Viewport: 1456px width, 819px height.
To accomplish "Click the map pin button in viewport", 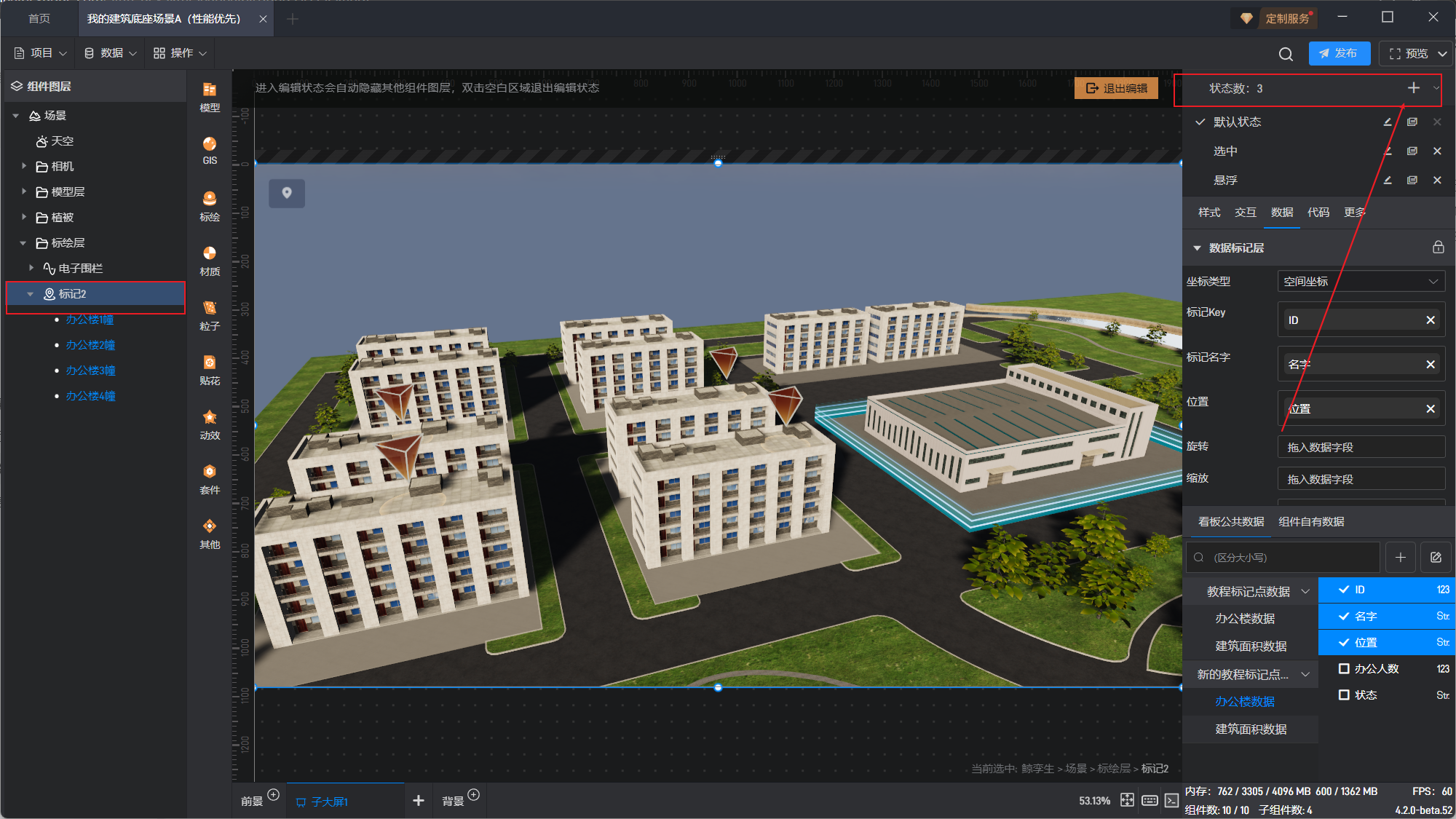I will [287, 193].
